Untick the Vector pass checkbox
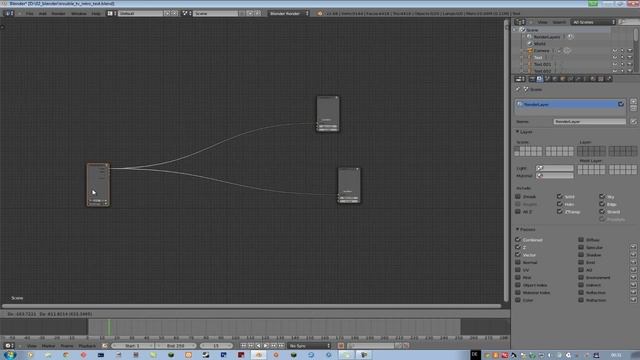Image resolution: width=640 pixels, height=360 pixels. point(518,255)
